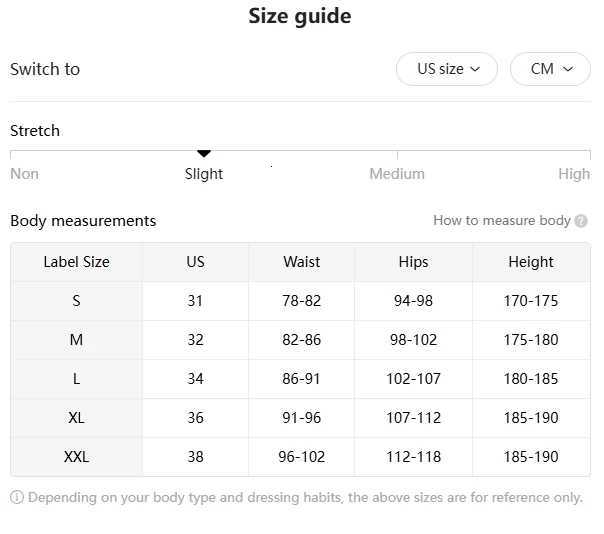Select the High stretch label
Screen dimensions: 604x534
pyautogui.click(x=574, y=174)
